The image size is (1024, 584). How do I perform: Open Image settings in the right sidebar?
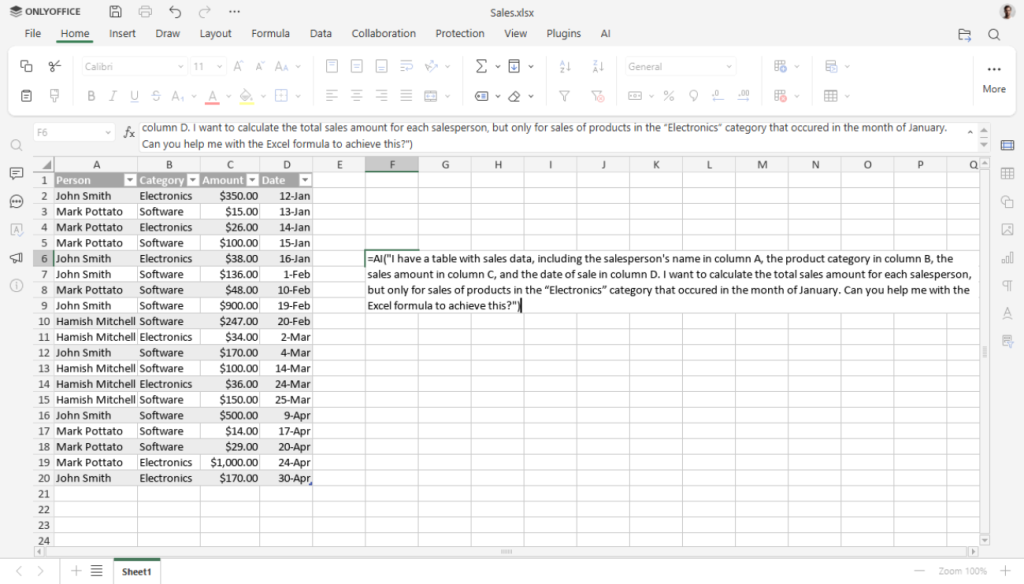pos(1008,230)
